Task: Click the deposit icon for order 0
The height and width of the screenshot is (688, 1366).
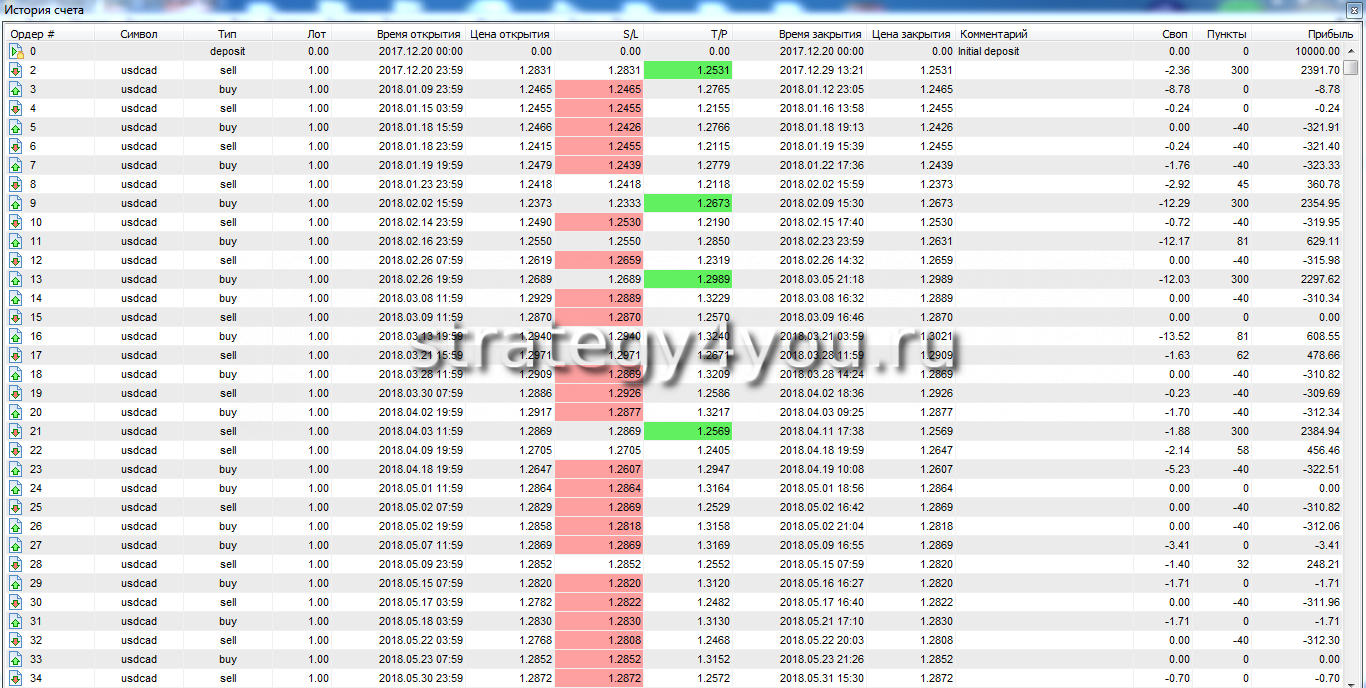Action: pyautogui.click(x=16, y=51)
